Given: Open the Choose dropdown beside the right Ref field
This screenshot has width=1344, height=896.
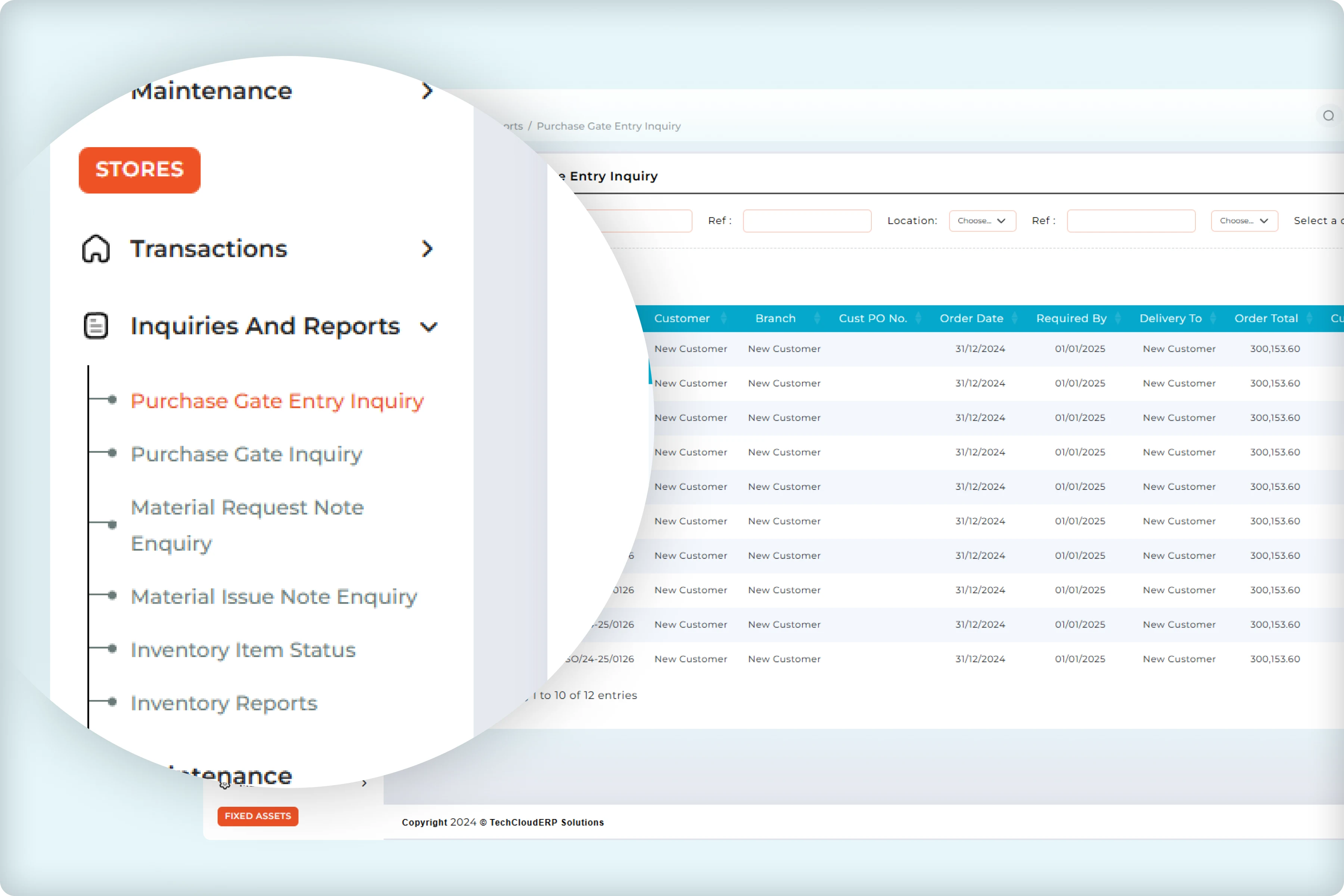Looking at the screenshot, I should (1244, 221).
